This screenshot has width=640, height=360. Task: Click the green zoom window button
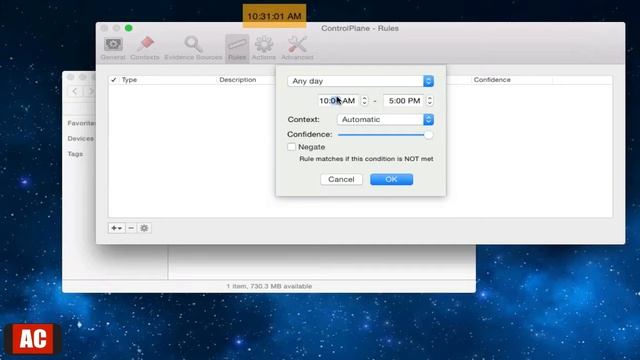[x=129, y=28]
